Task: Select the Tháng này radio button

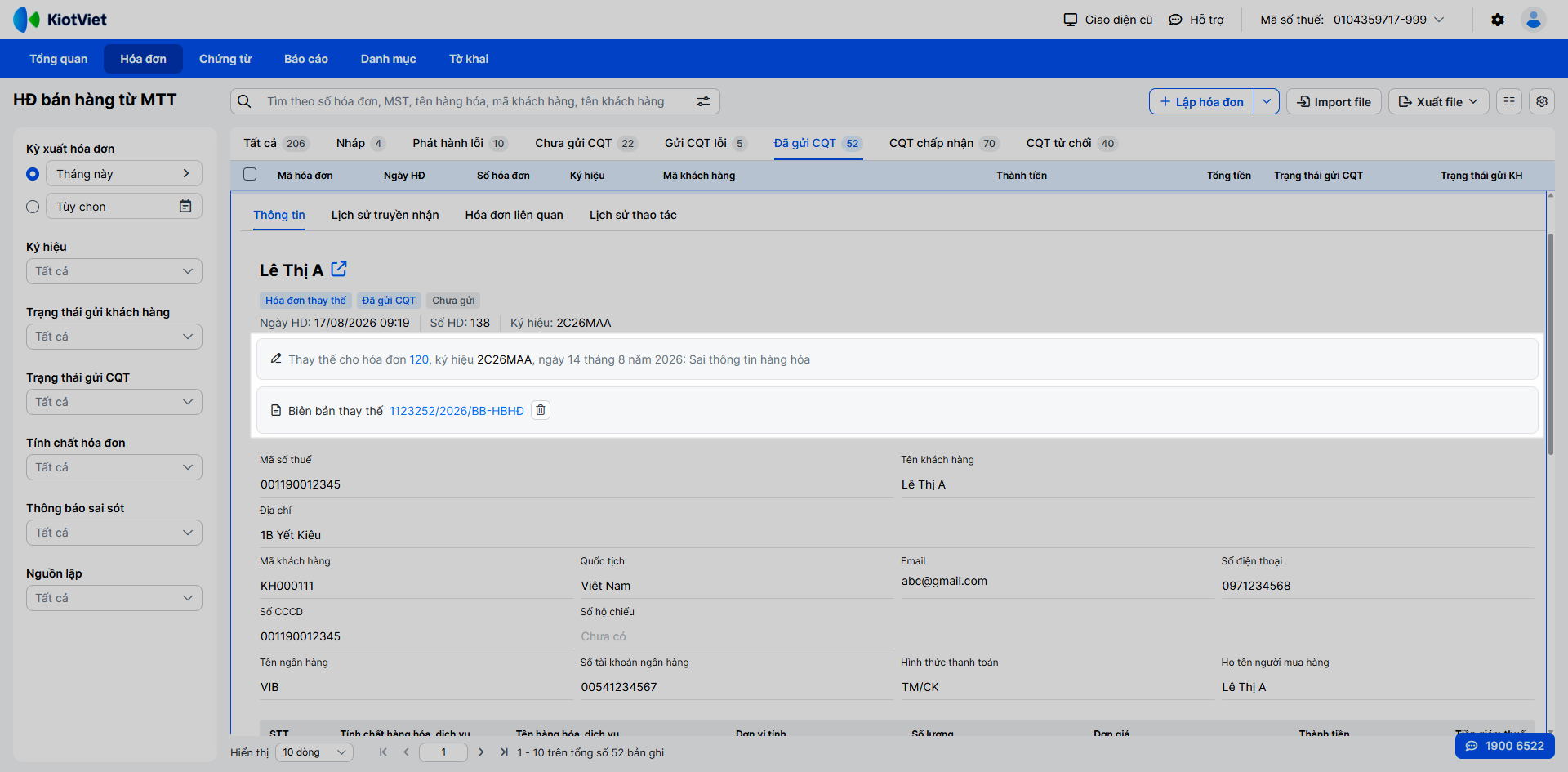Action: [33, 174]
